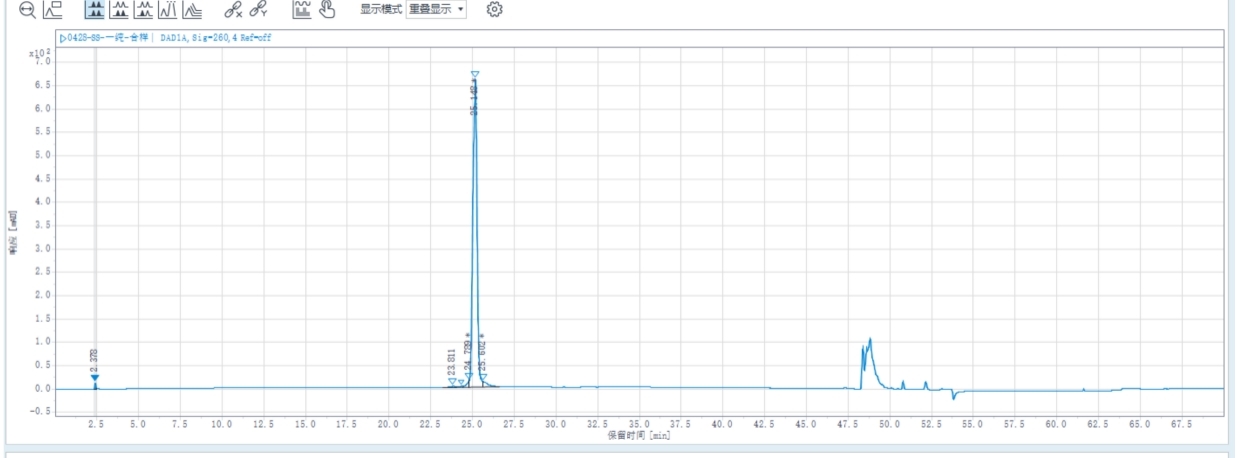The height and width of the screenshot is (458, 1237).
Task: Click the stacked overlay signals icon
Action: click(x=191, y=10)
